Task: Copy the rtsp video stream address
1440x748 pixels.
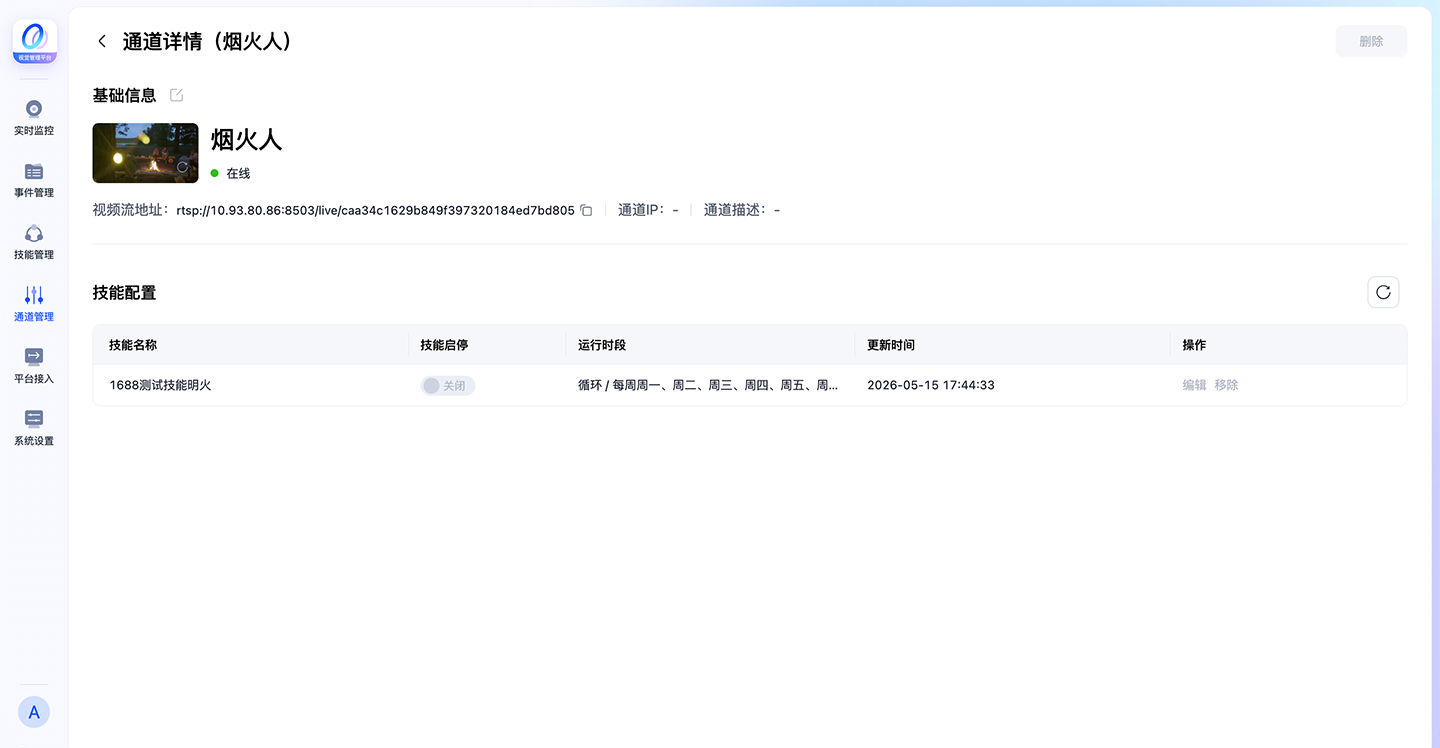Action: (587, 210)
